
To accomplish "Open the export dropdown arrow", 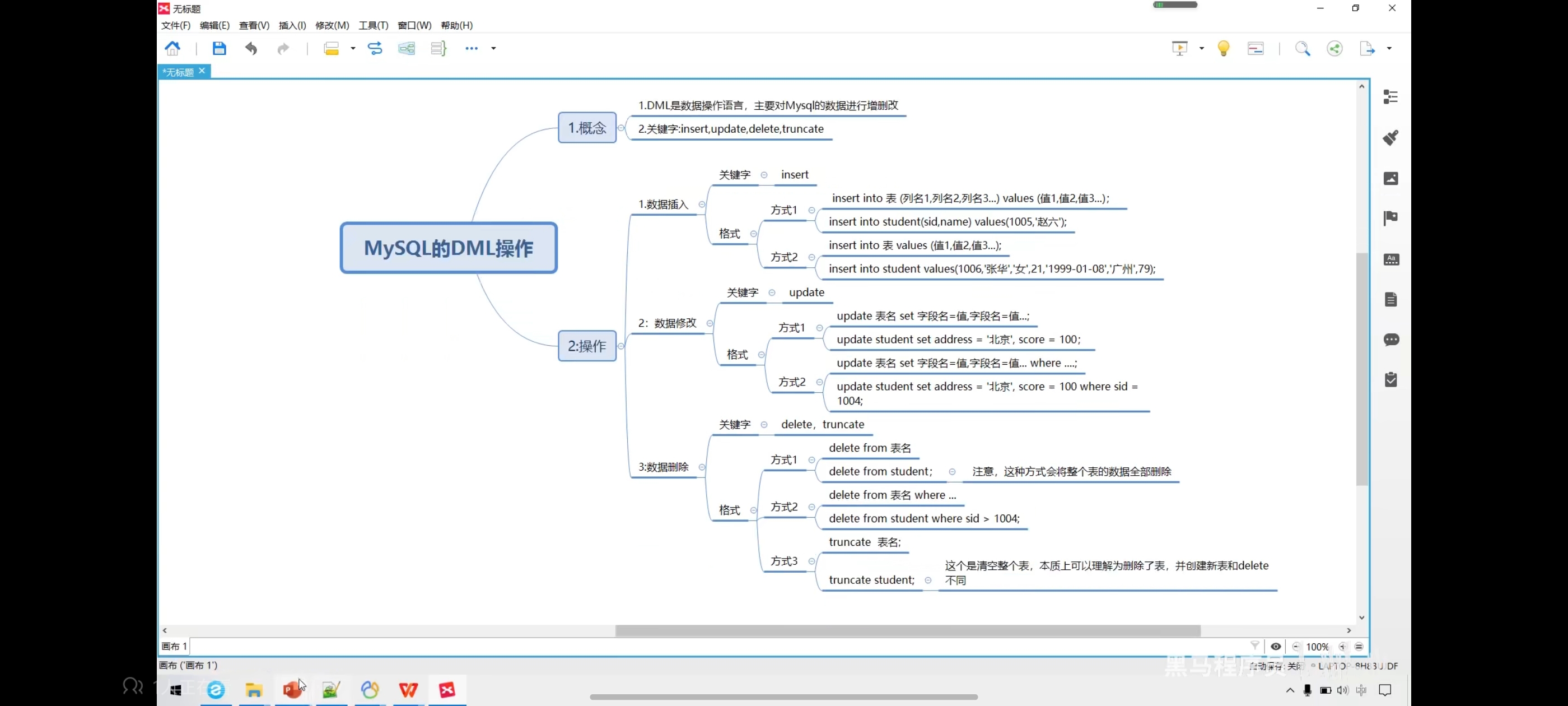I will (1389, 48).
